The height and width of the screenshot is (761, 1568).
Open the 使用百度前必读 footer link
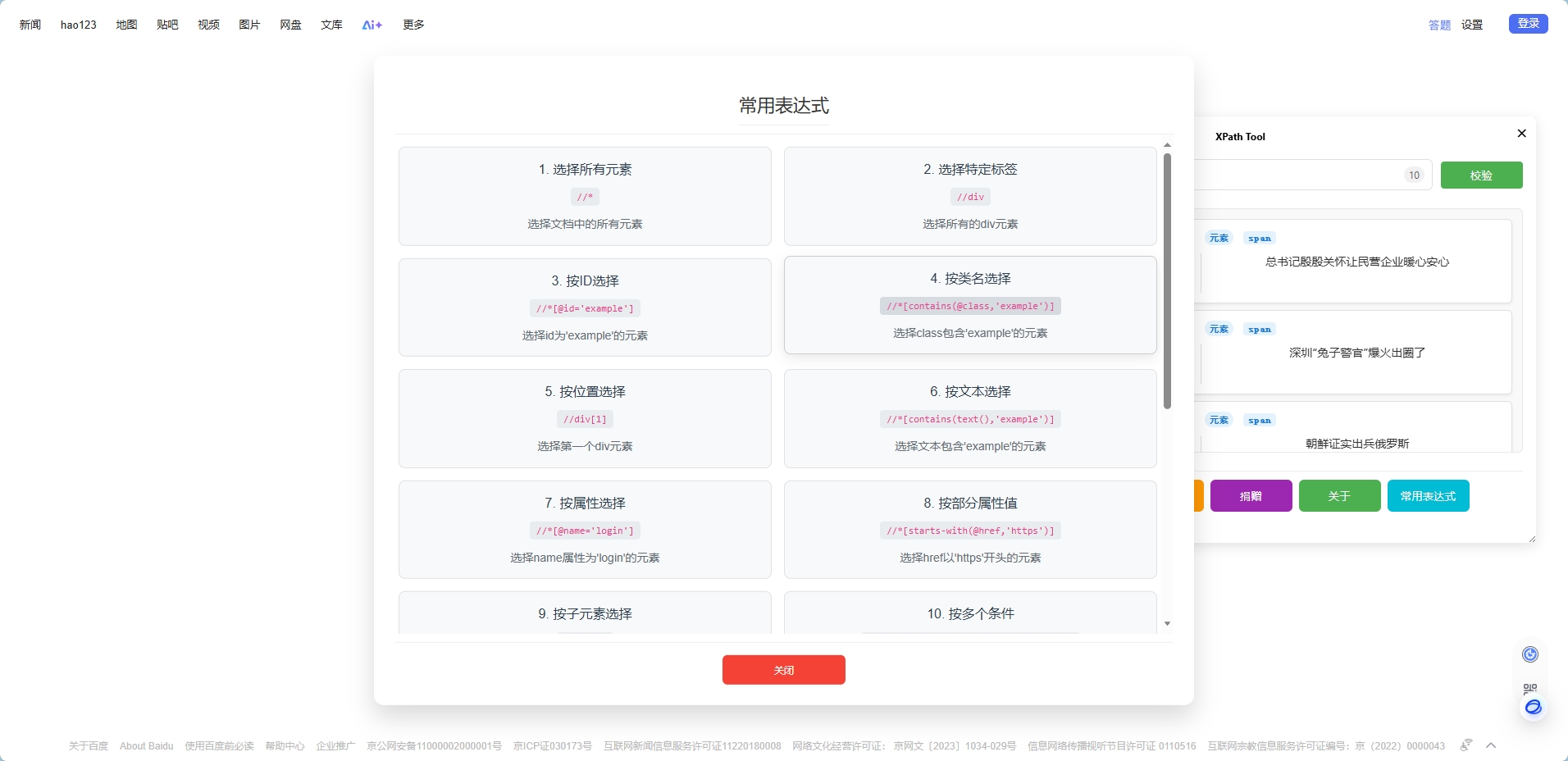click(x=219, y=746)
